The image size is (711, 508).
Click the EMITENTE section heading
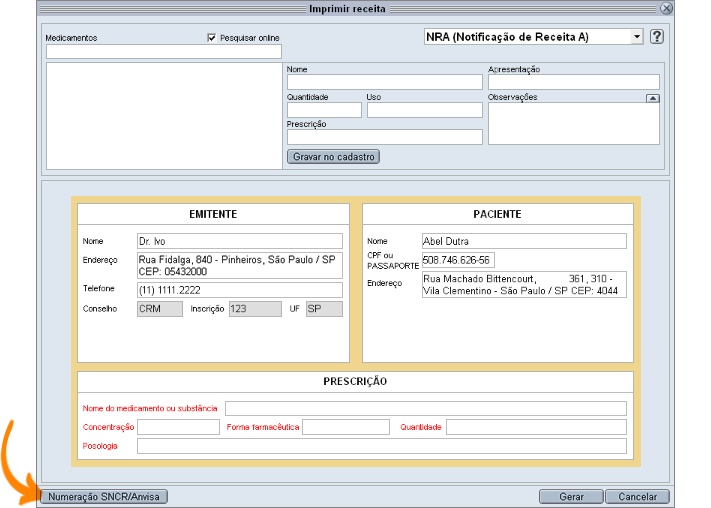[x=213, y=214]
